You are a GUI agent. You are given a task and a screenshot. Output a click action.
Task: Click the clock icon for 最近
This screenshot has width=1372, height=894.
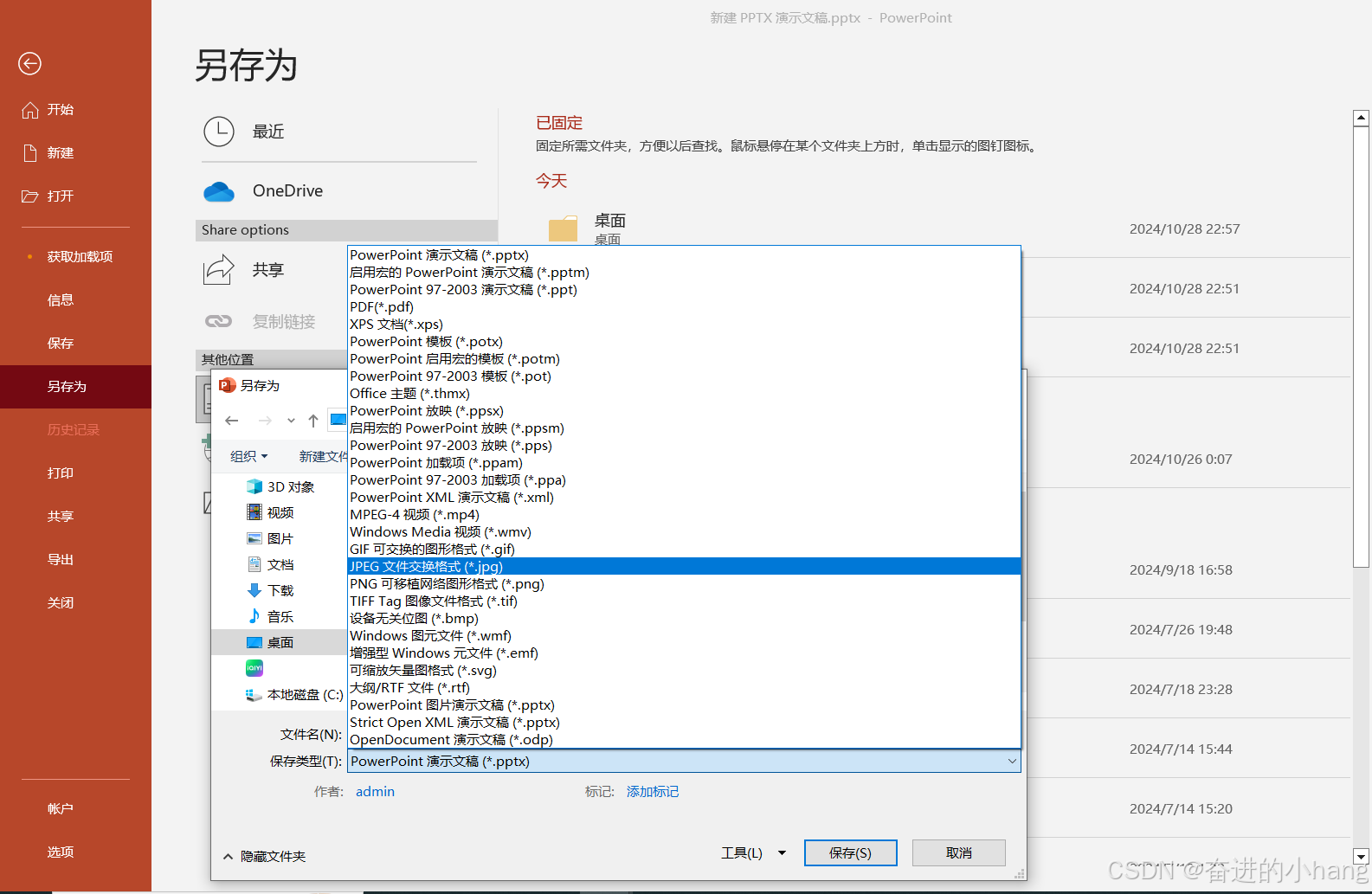coord(219,132)
